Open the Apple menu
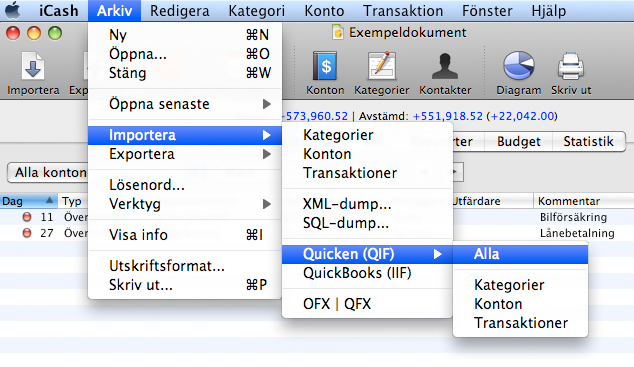634x367 pixels. pyautogui.click(x=13, y=11)
